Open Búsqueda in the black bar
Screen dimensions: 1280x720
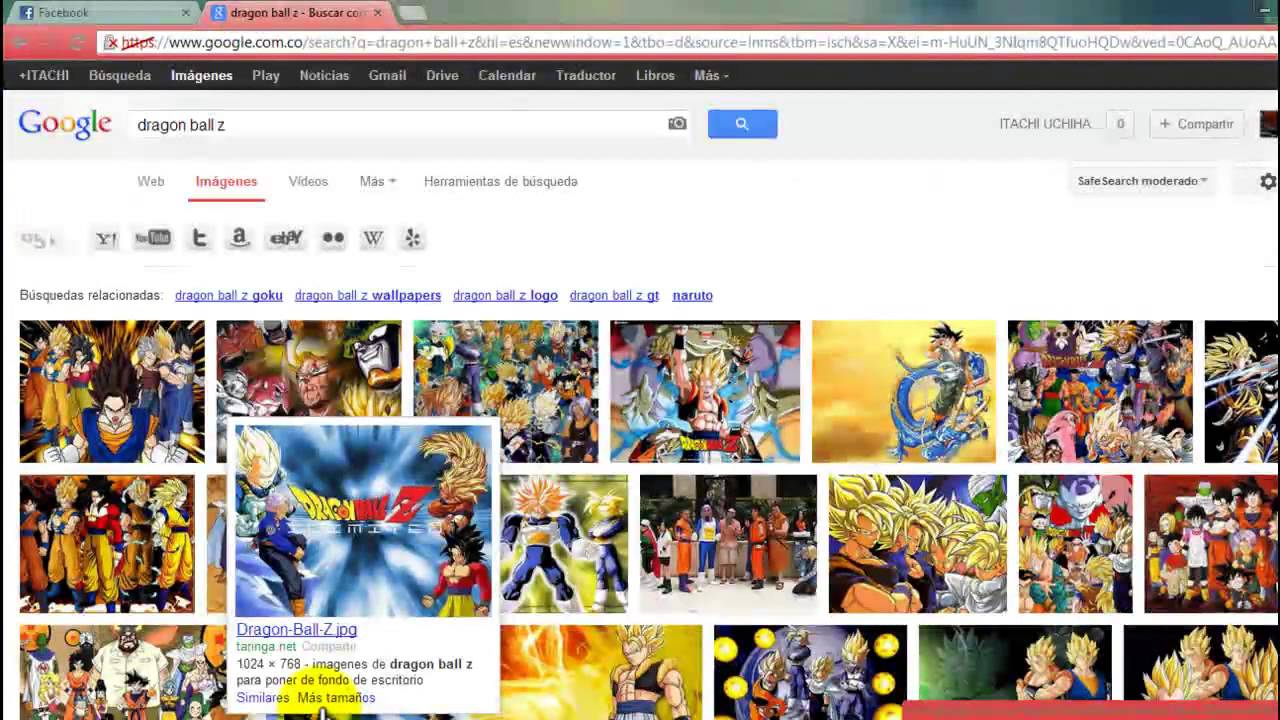click(x=120, y=75)
